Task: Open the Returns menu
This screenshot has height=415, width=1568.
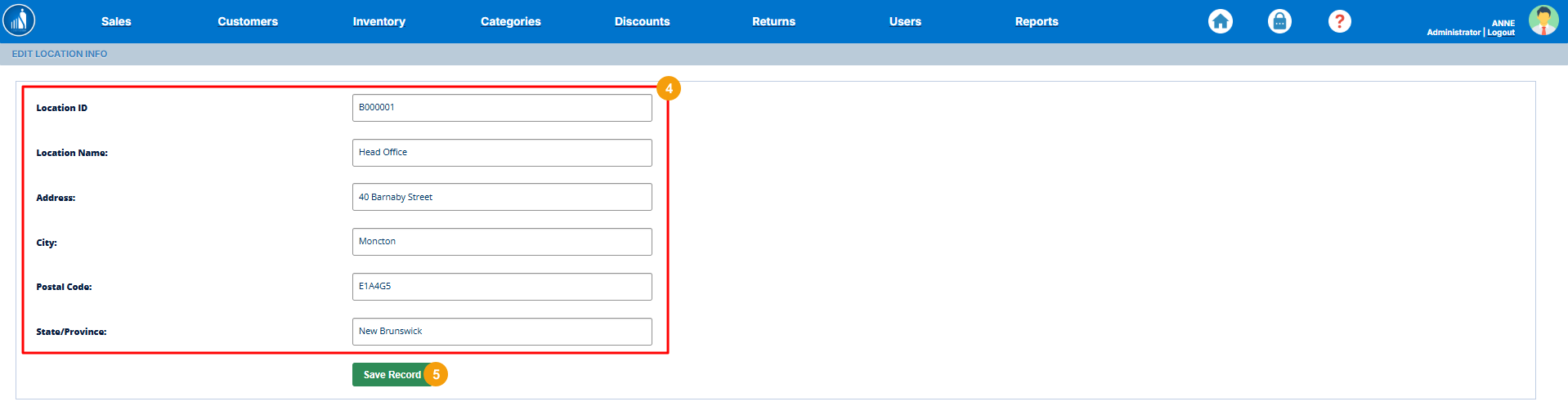Action: pos(773,21)
